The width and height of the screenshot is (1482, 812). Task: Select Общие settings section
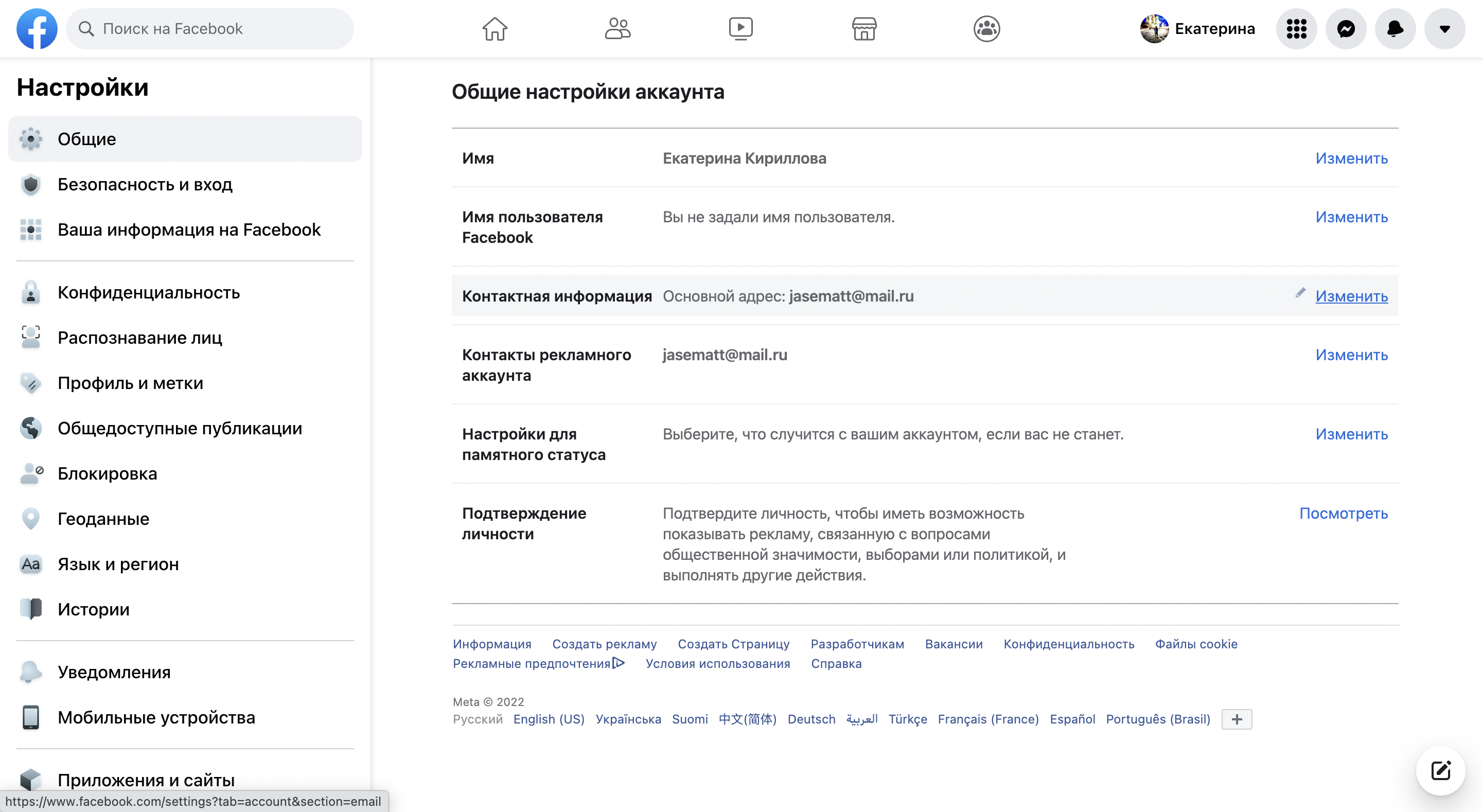185,139
